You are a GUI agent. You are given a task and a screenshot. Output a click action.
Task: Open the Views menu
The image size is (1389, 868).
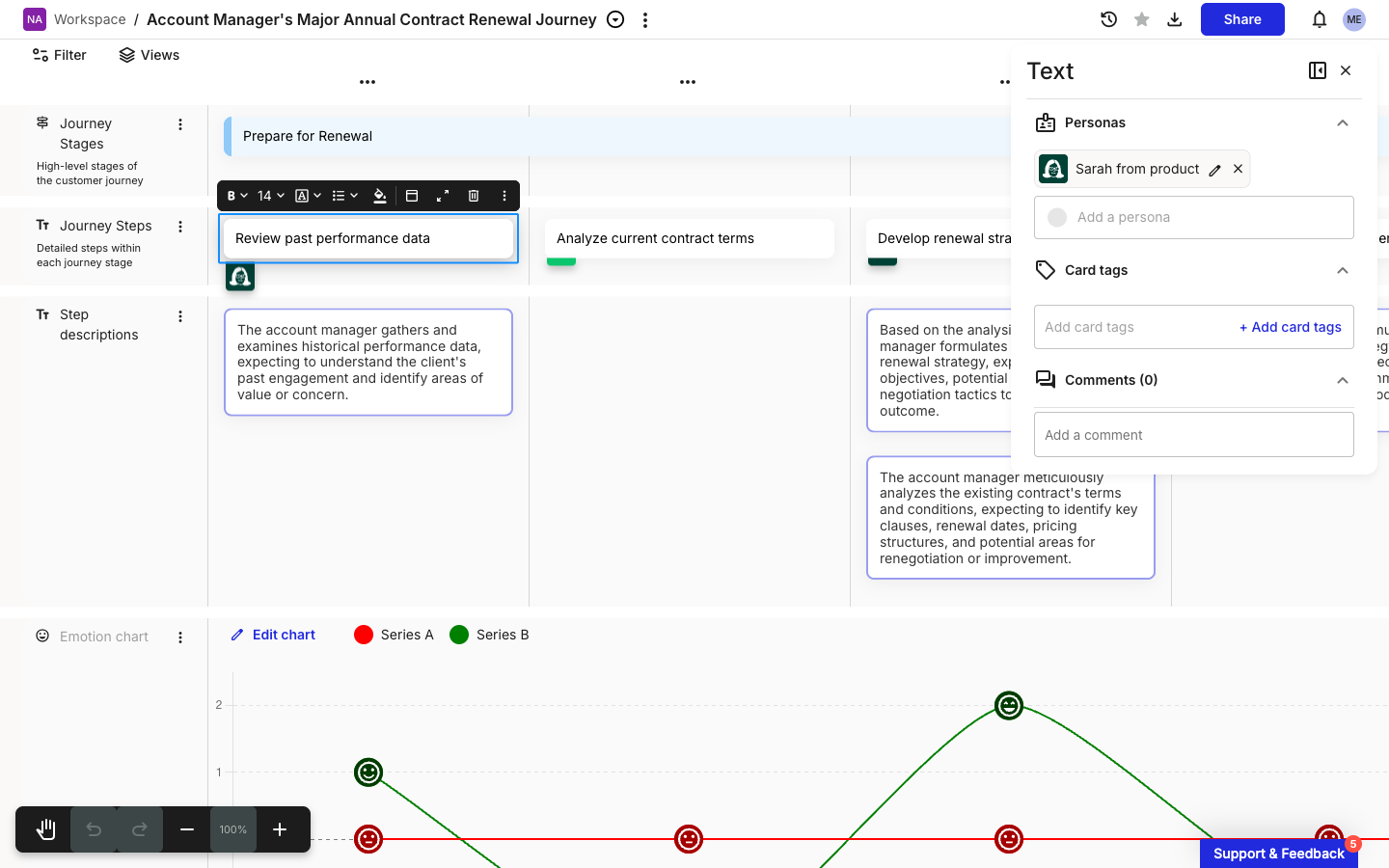(x=150, y=55)
